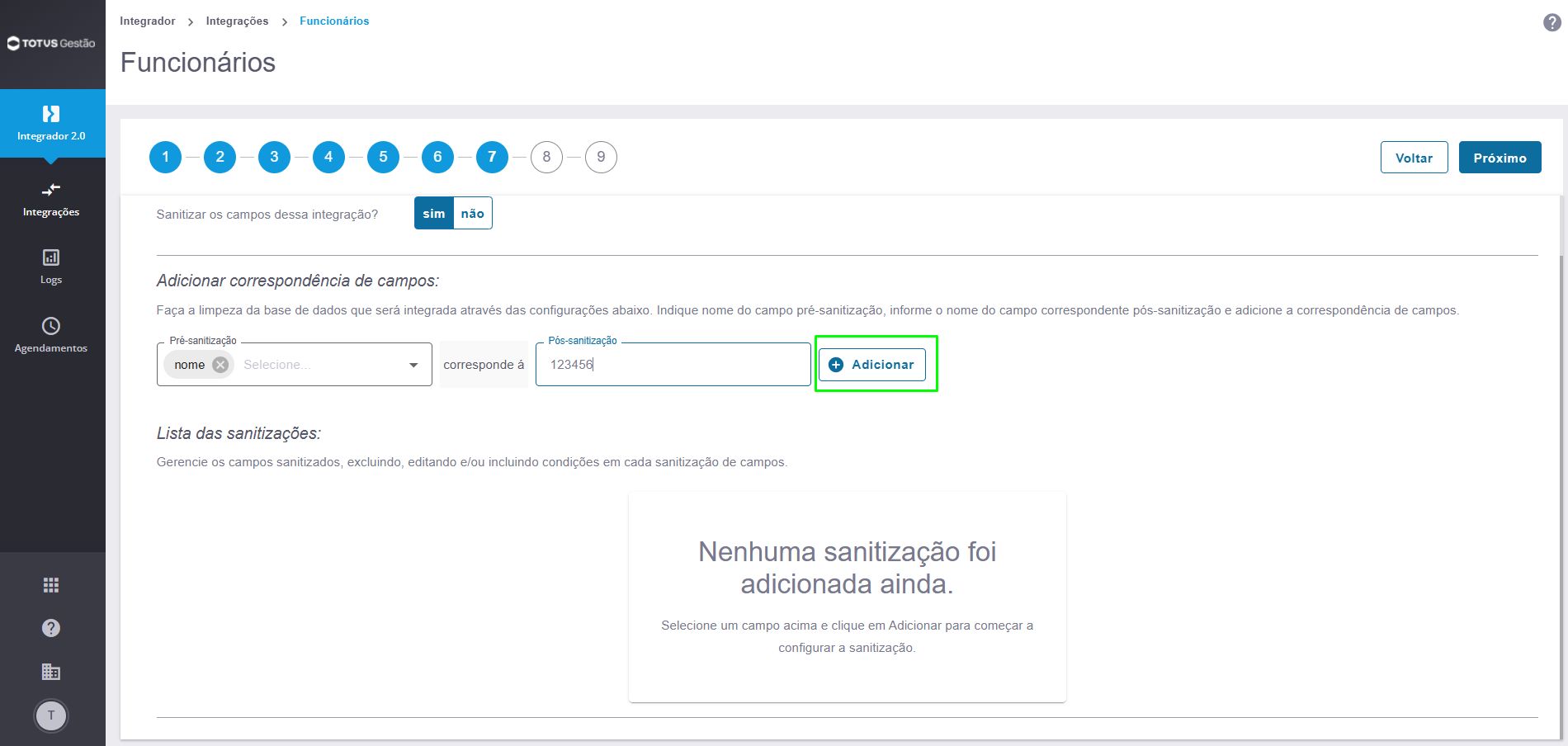
Task: Go to step 1
Action: [x=165, y=157]
